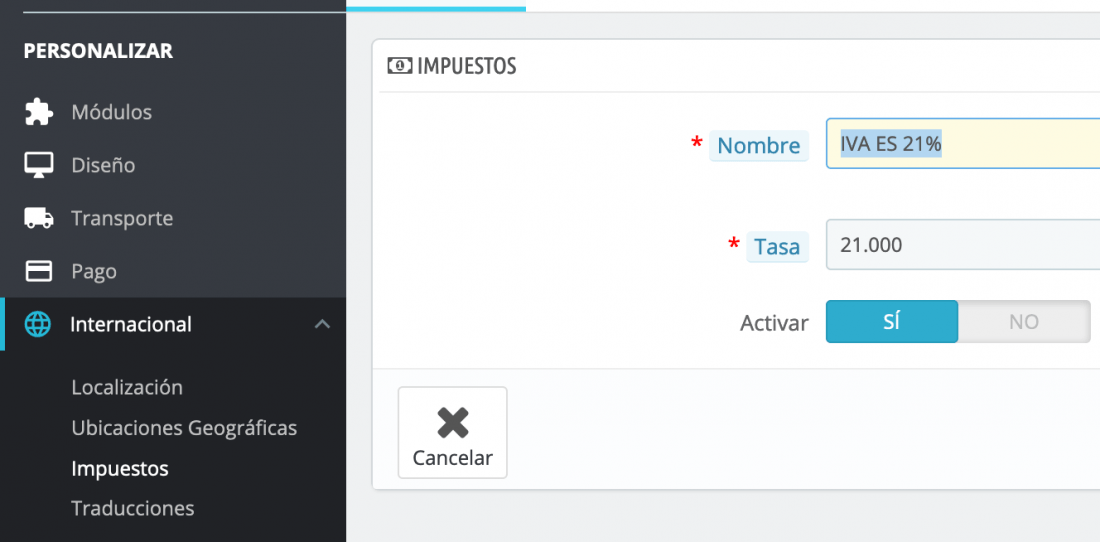Open the Localización submenu item
Image resolution: width=1100 pixels, height=542 pixels.
[127, 387]
